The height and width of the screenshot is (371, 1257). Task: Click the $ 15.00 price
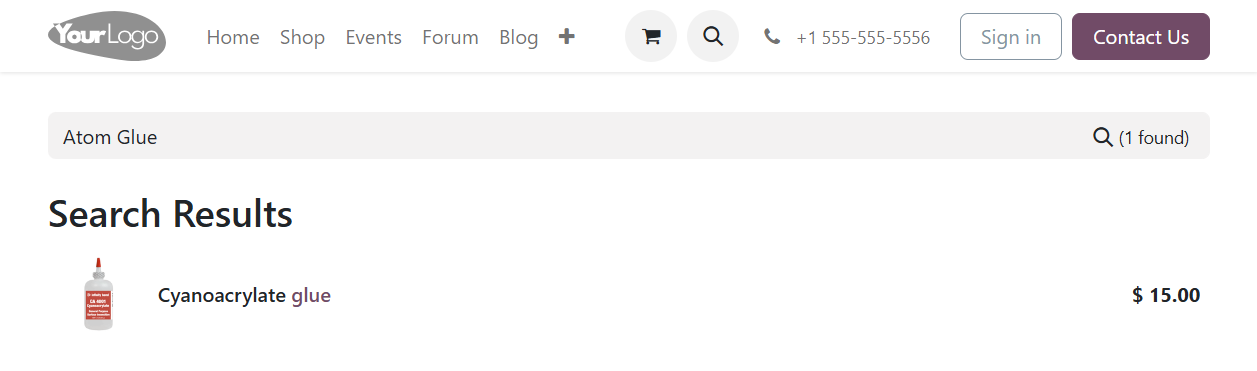(x=1166, y=295)
